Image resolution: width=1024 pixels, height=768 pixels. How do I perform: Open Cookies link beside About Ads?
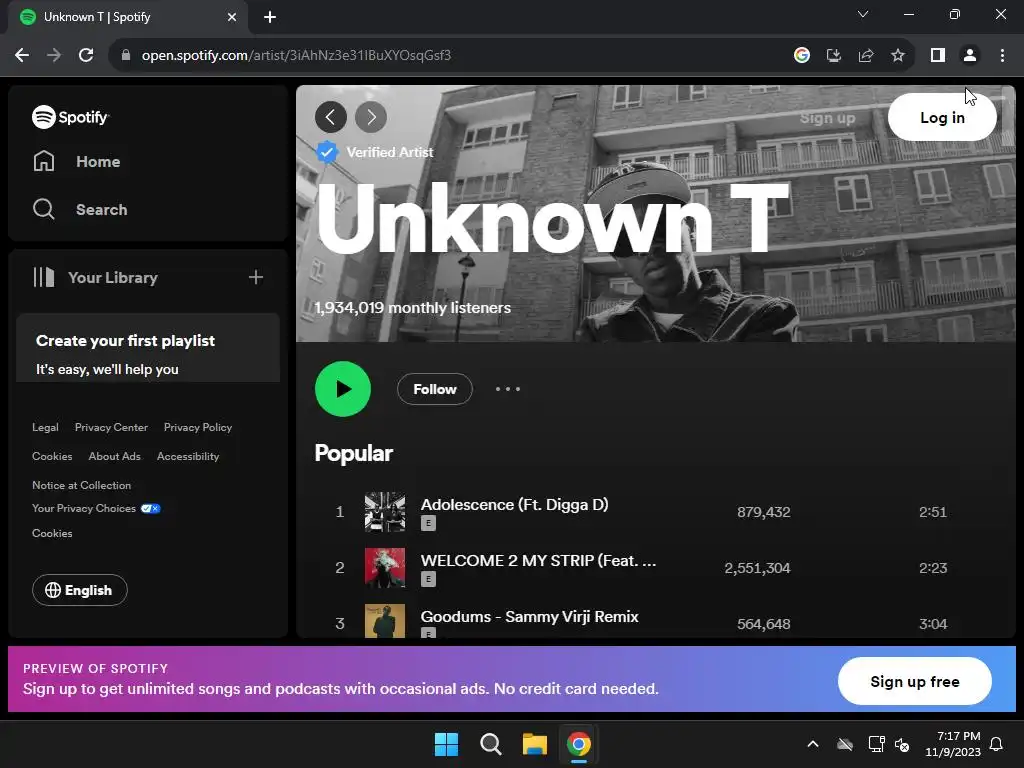(x=52, y=456)
